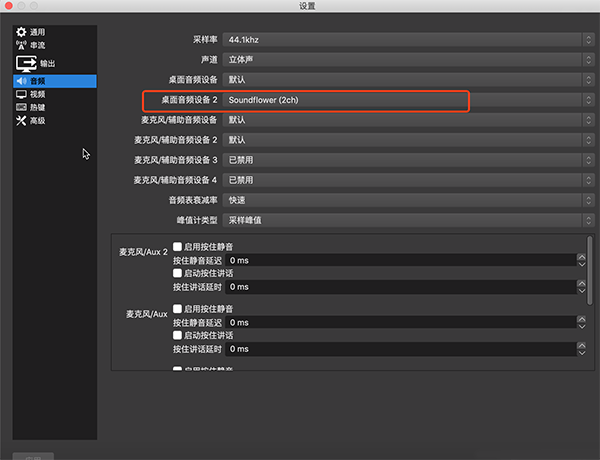This screenshot has height=460, width=600.
Task: Open 桌面音频设备 2 Soundflower (2ch) dropdown
Action: tap(408, 100)
